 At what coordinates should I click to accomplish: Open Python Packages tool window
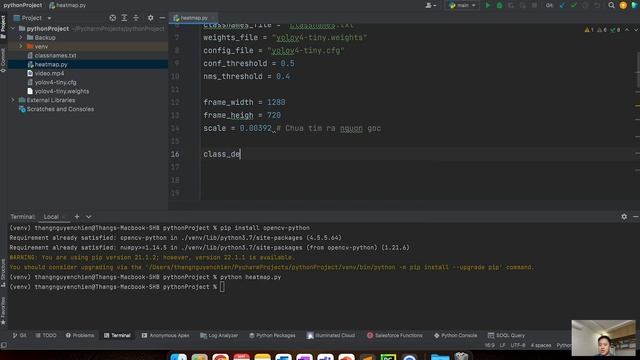272,336
